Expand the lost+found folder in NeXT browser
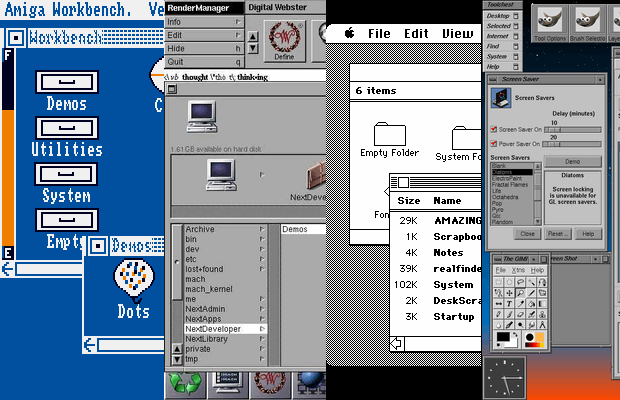 pos(262,269)
